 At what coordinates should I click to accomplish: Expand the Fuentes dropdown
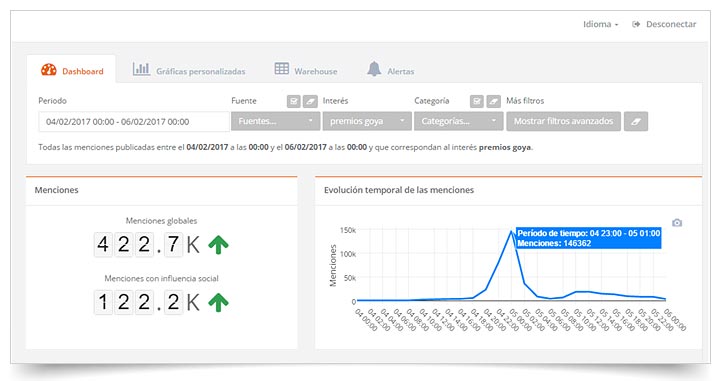point(276,121)
